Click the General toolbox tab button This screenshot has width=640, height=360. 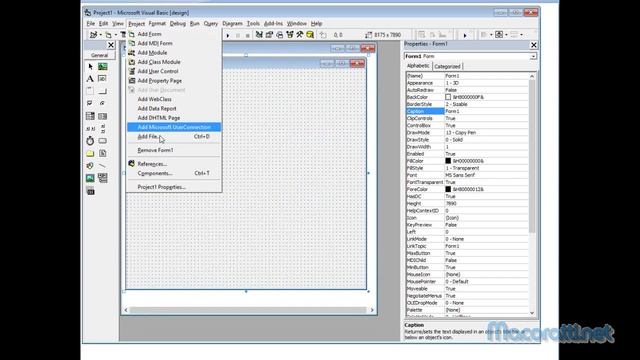click(x=100, y=55)
